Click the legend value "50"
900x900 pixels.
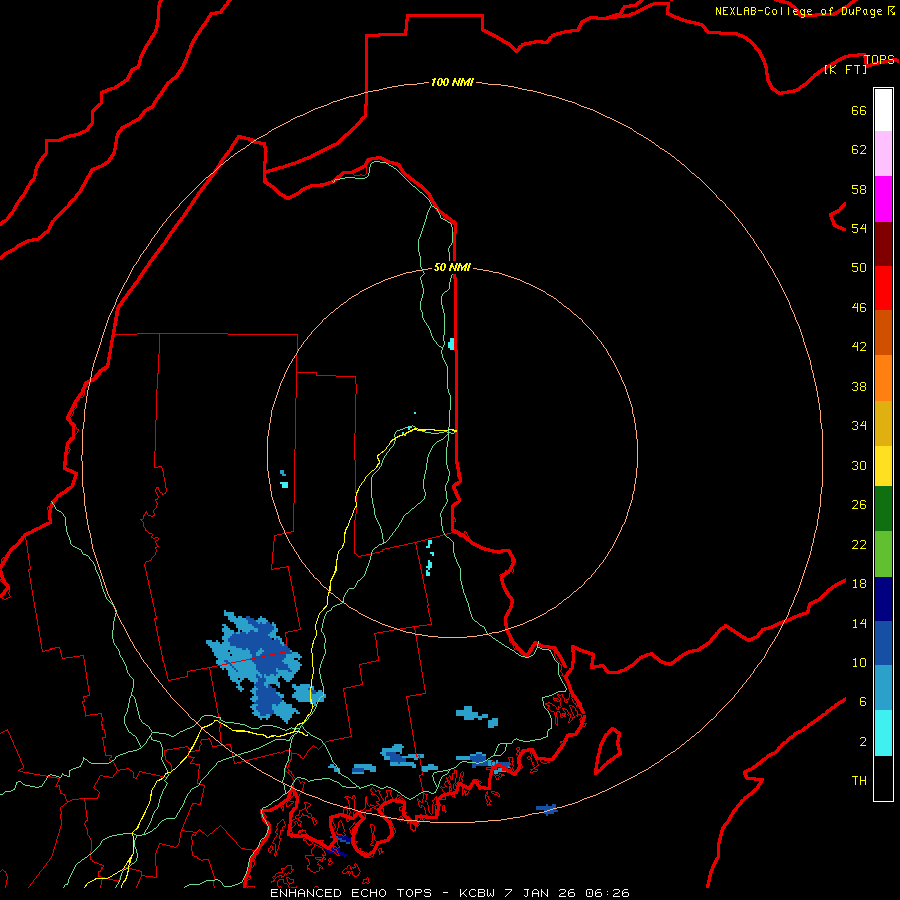point(859,267)
